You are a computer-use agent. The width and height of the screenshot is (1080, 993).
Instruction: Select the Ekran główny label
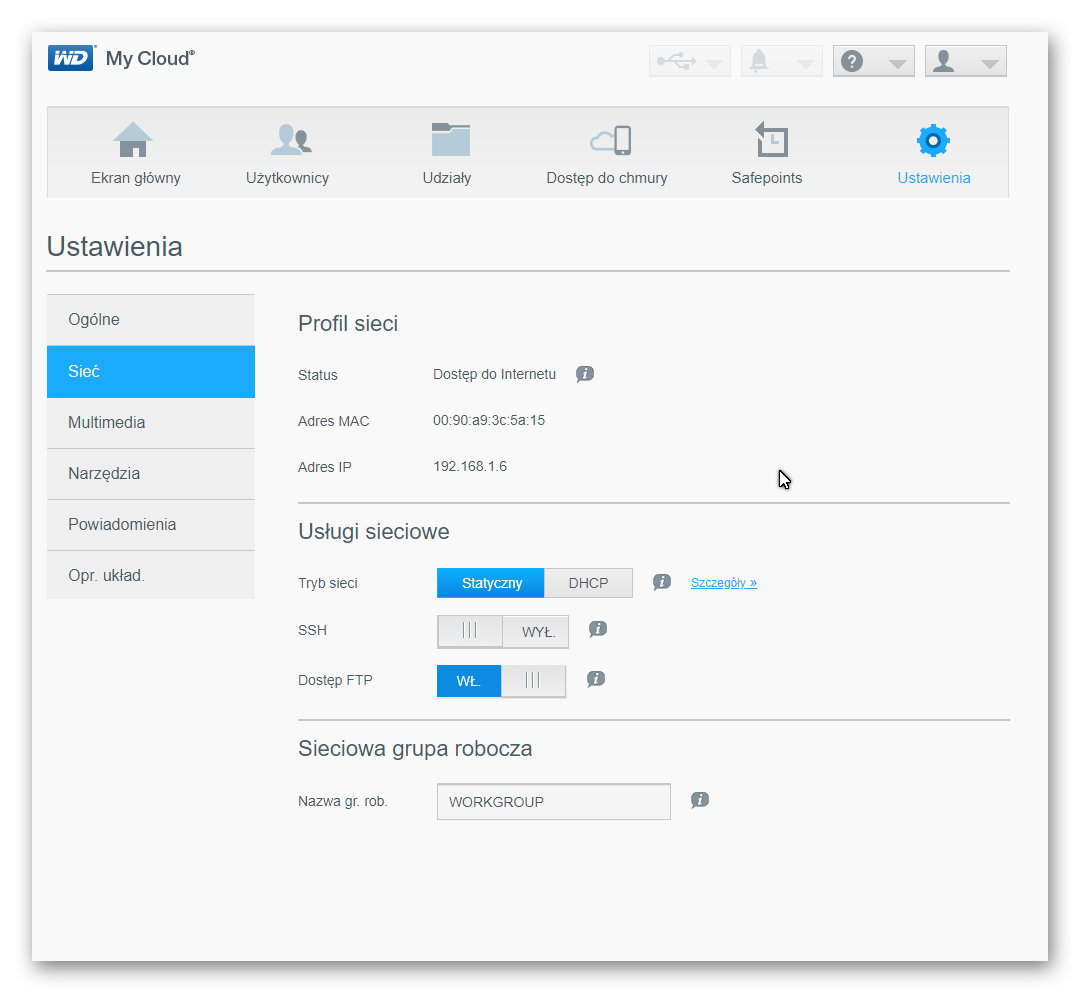pos(136,178)
